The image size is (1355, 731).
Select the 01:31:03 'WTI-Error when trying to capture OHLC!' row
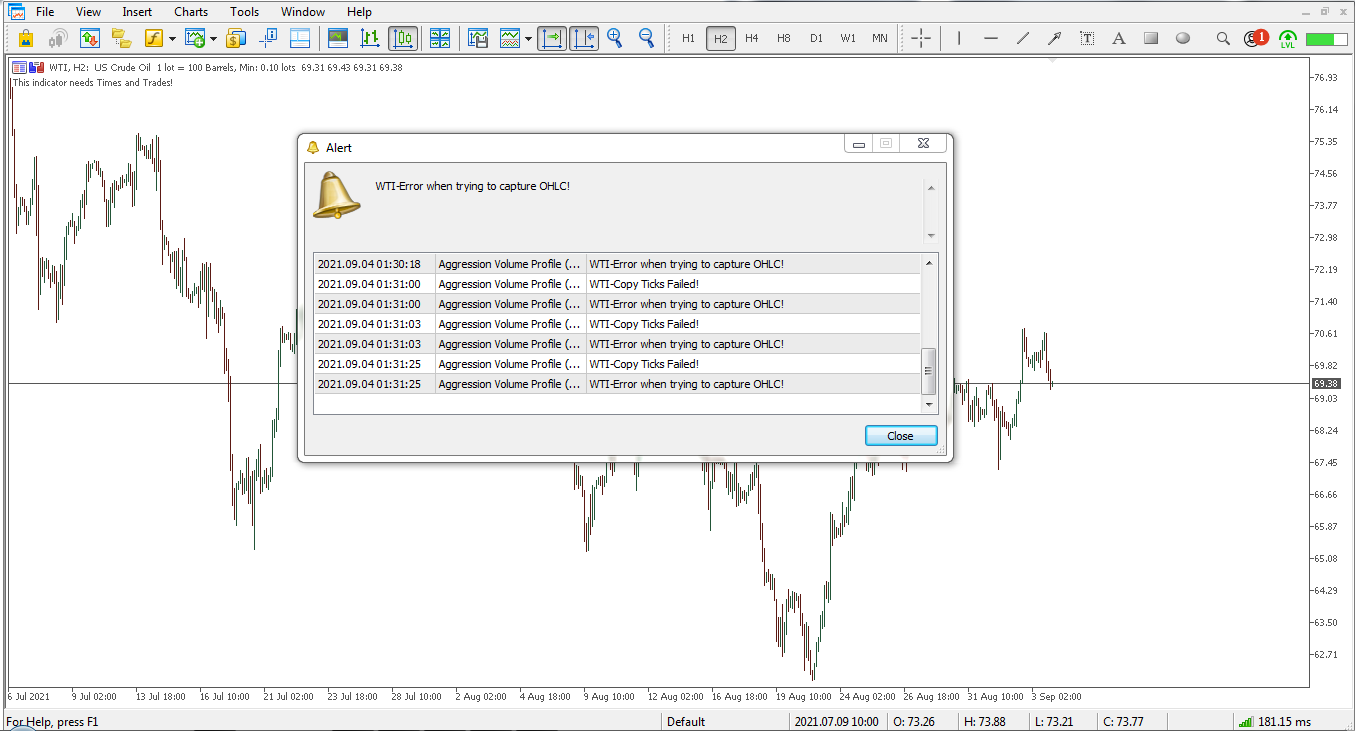[x=617, y=344]
